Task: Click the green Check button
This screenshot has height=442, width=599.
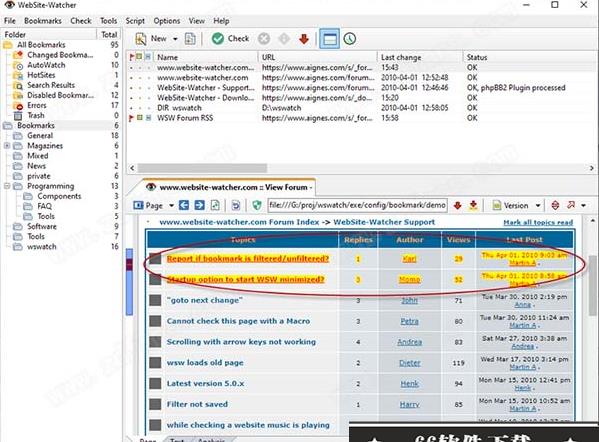Action: tap(230, 39)
